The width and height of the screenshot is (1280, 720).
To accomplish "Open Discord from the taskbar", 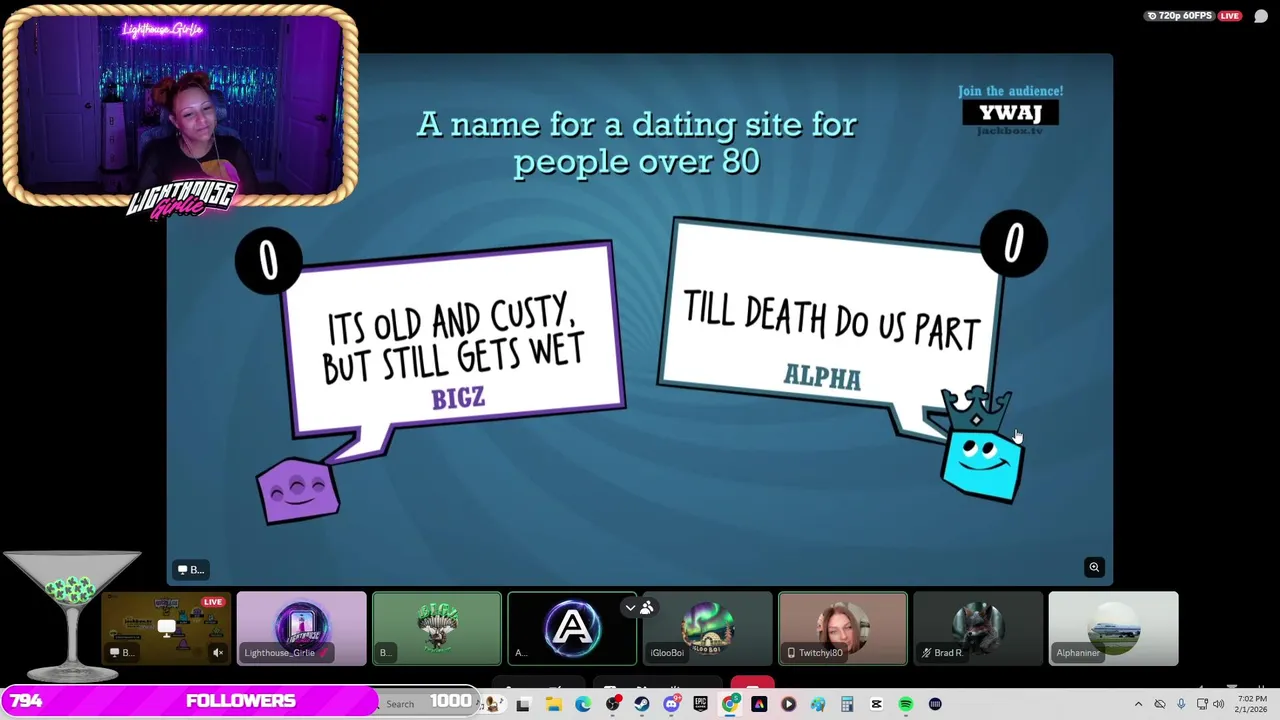I will 671,704.
